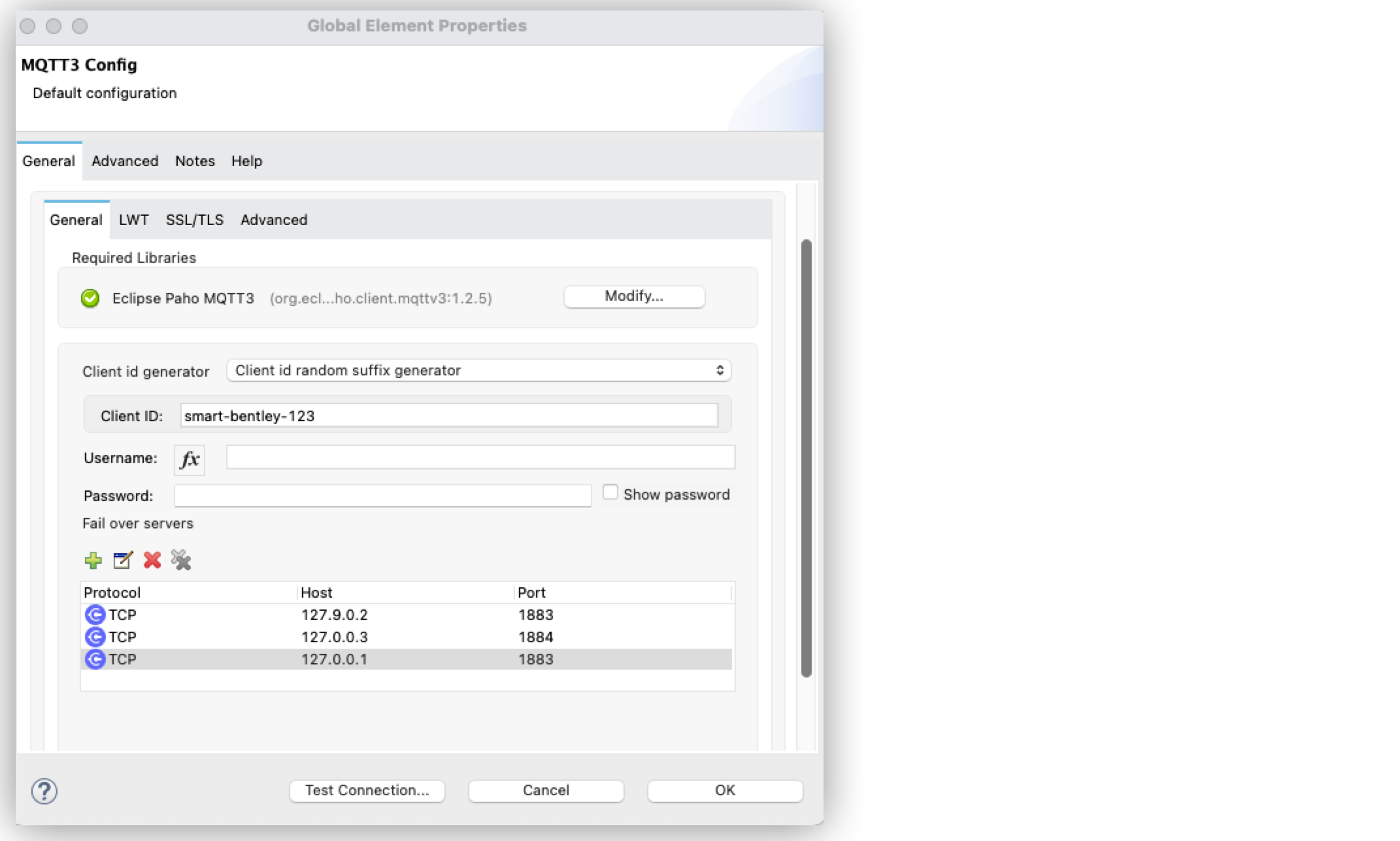Image resolution: width=1400 pixels, height=841 pixels.
Task: Change Client id random suffix generator selection
Action: click(477, 370)
